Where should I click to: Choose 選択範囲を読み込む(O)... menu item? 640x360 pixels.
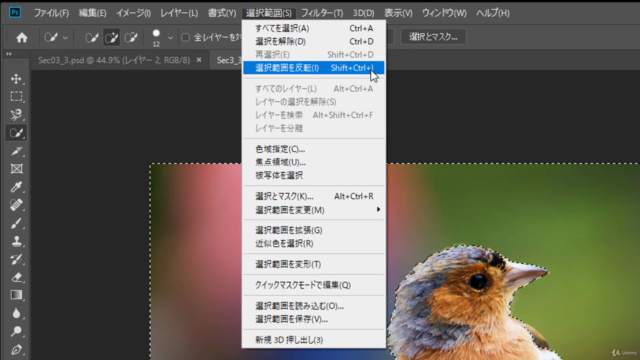pos(313,306)
